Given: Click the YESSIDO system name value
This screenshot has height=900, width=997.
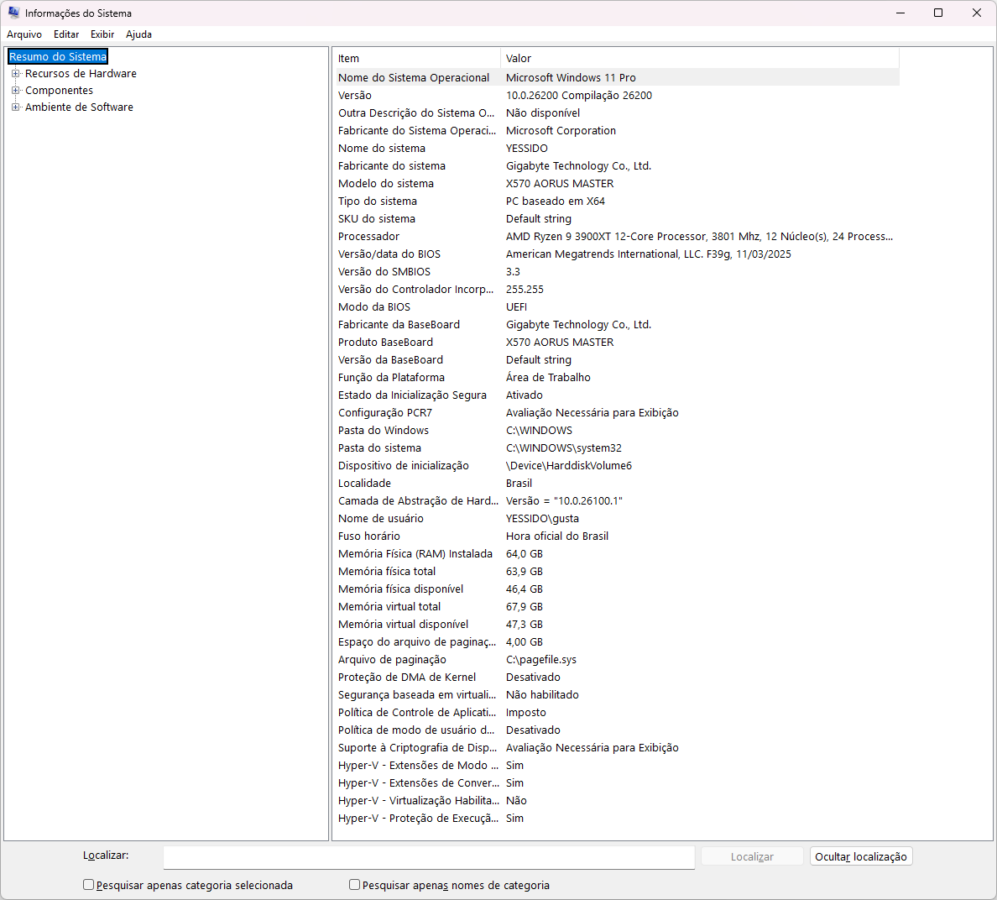Looking at the screenshot, I should 526,148.
